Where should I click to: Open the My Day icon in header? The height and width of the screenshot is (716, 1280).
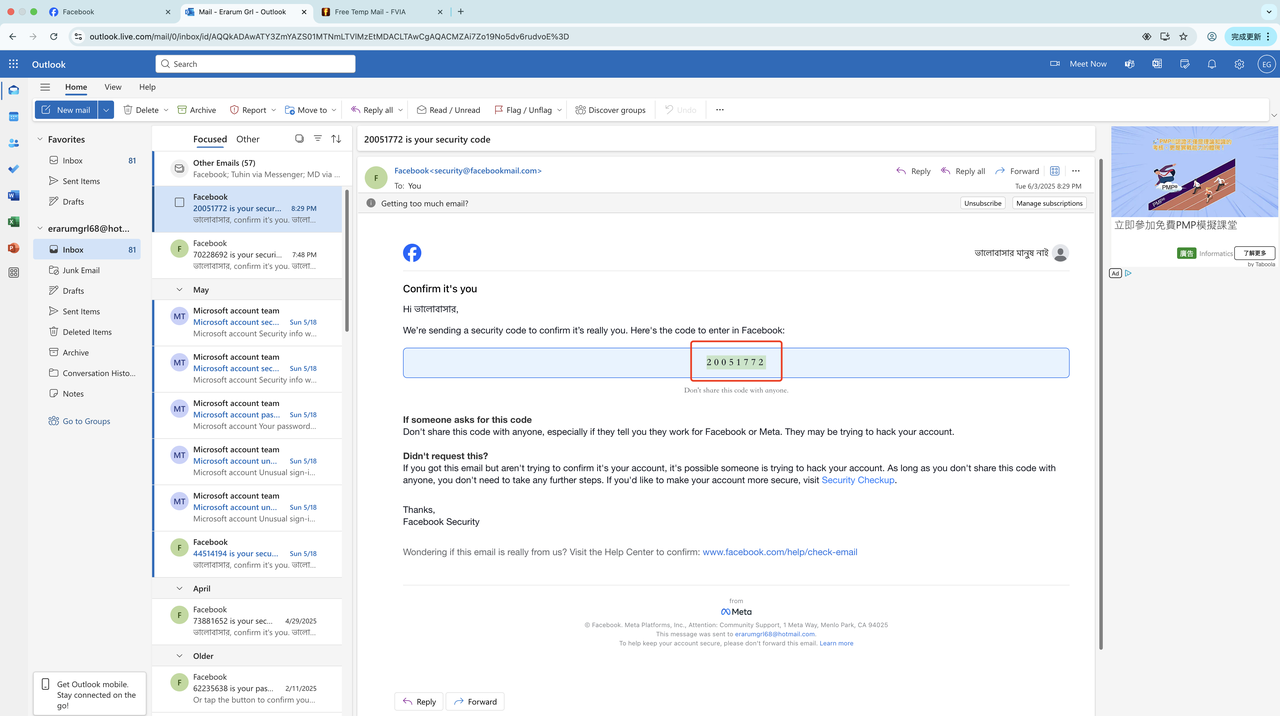pos(1184,64)
